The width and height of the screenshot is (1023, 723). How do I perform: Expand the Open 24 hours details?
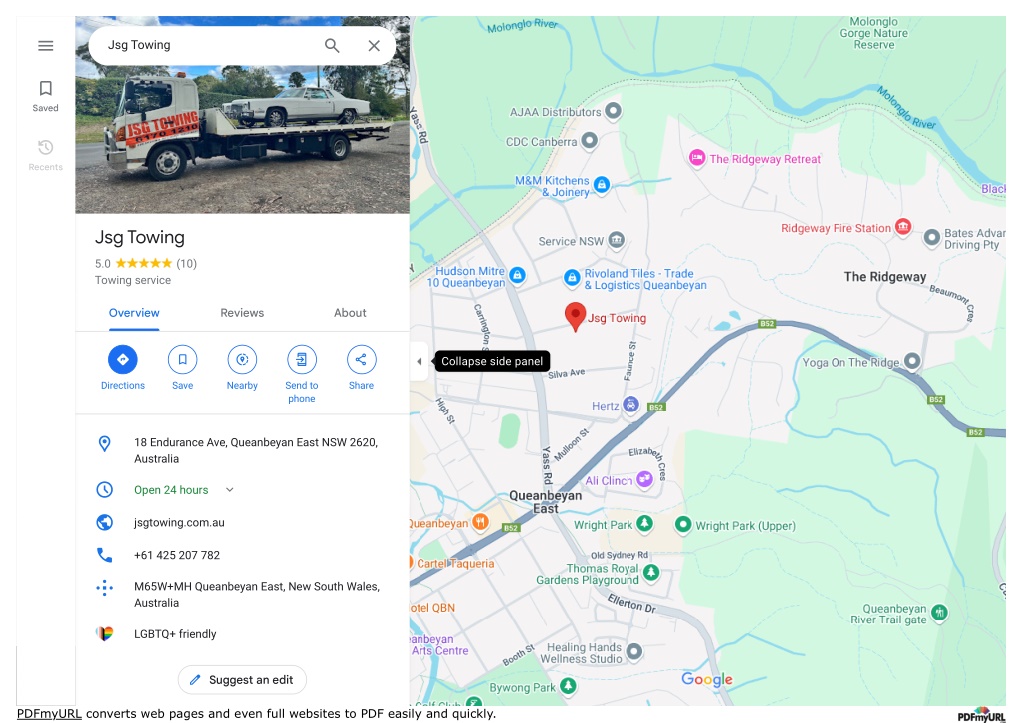coord(230,489)
